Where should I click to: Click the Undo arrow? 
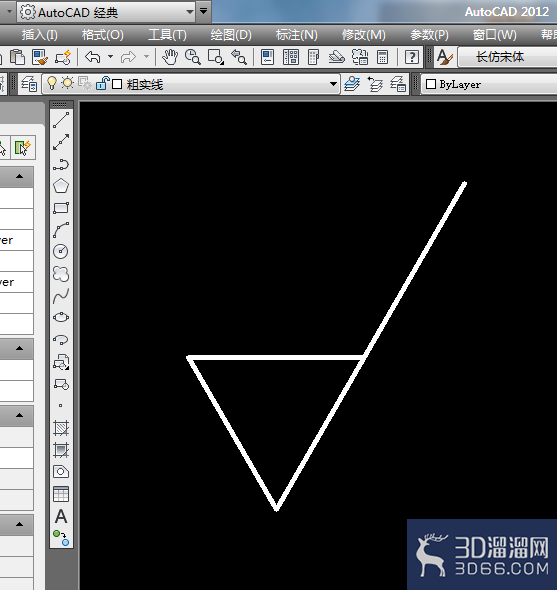pyautogui.click(x=93, y=57)
